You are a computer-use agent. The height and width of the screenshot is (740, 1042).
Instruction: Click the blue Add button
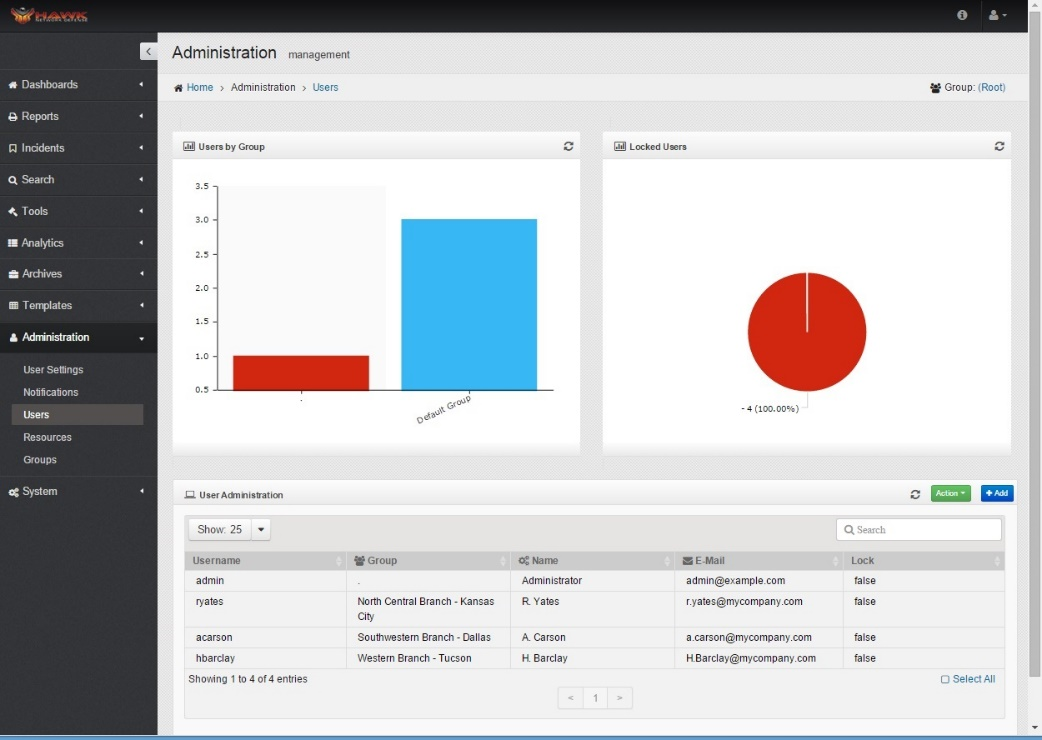click(997, 494)
